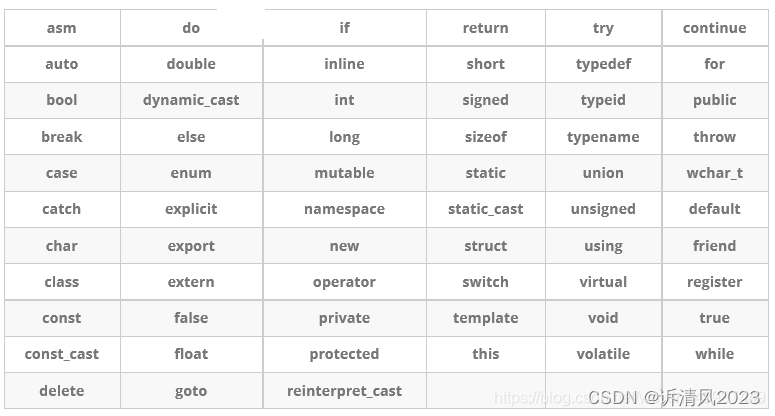775x416 pixels.
Task: Click the 'dynamic_cast' table cell
Action: pos(191,100)
